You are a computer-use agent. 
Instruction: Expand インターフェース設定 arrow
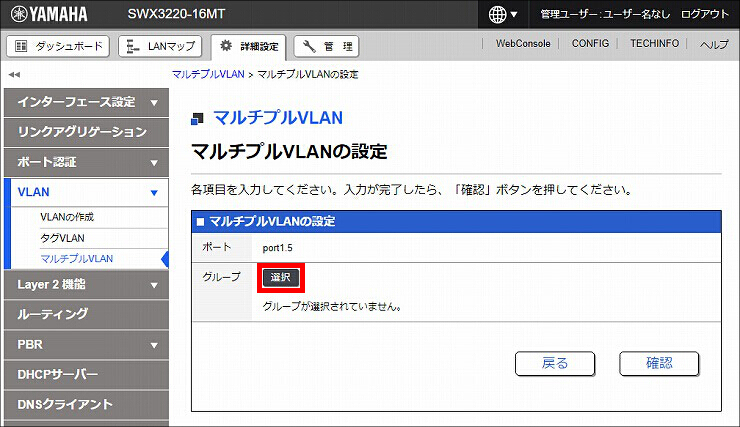click(154, 102)
